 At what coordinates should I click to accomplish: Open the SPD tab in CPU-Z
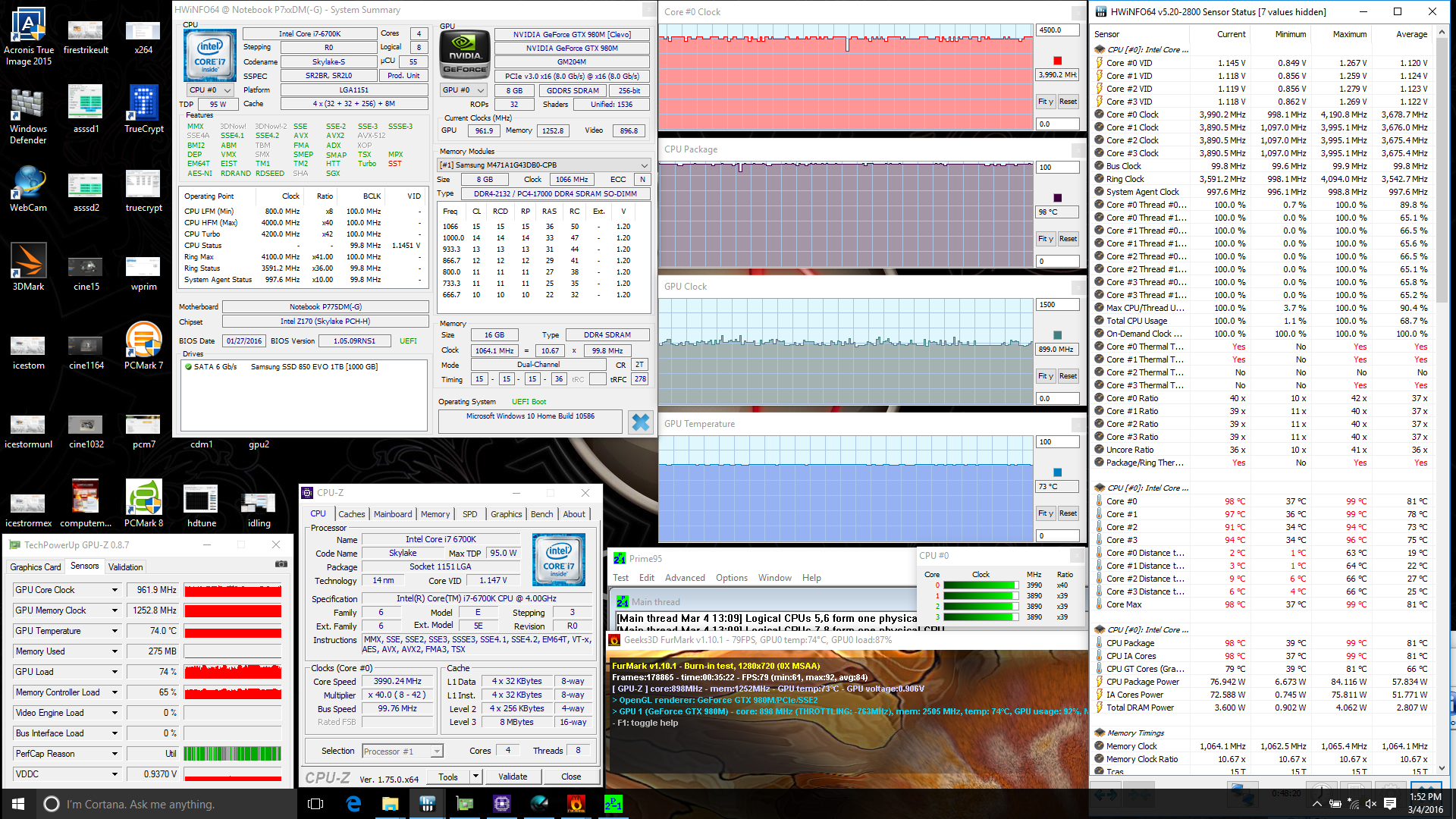[470, 514]
